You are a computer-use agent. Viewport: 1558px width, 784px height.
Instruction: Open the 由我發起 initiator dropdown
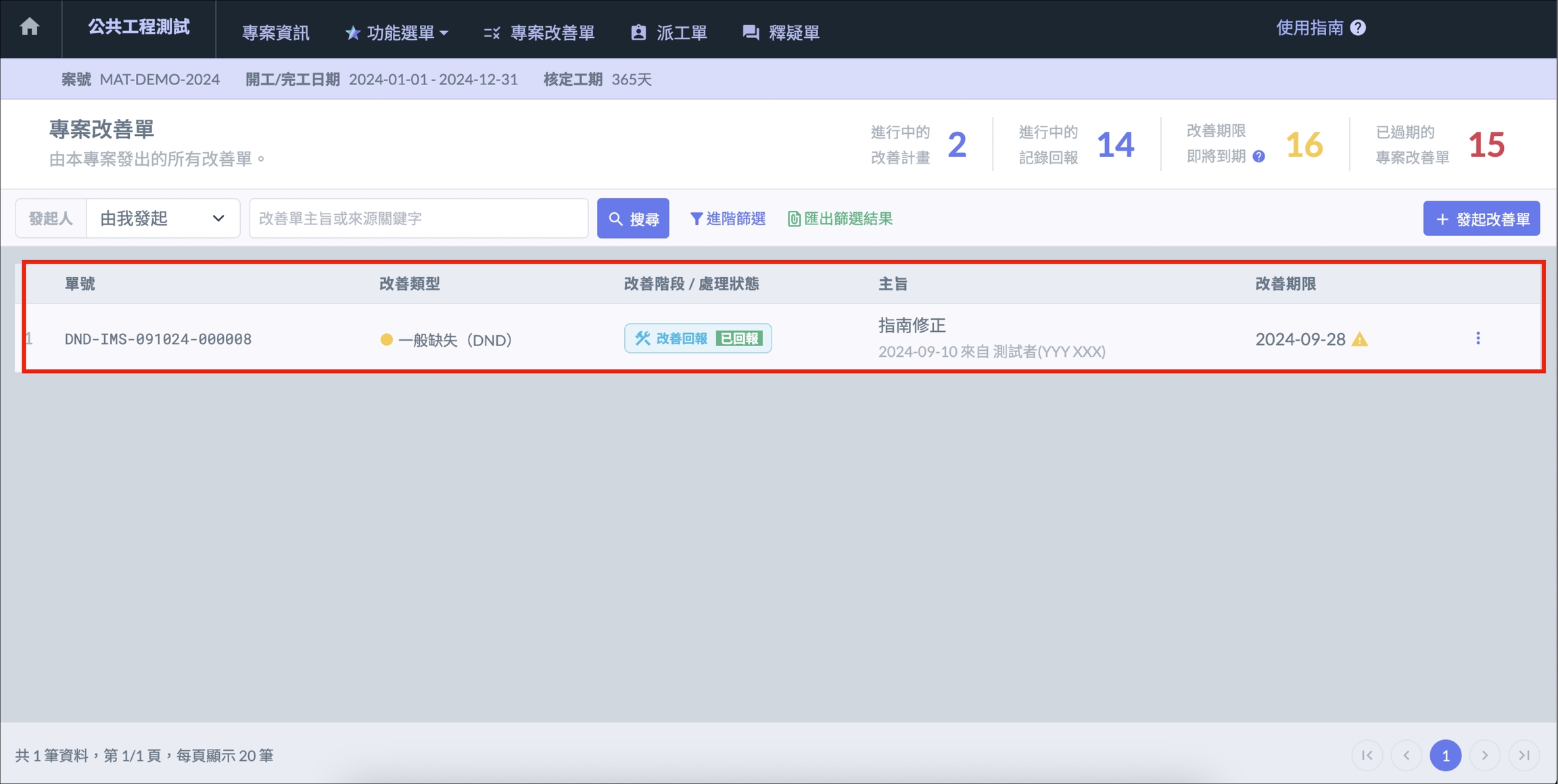pyautogui.click(x=162, y=218)
